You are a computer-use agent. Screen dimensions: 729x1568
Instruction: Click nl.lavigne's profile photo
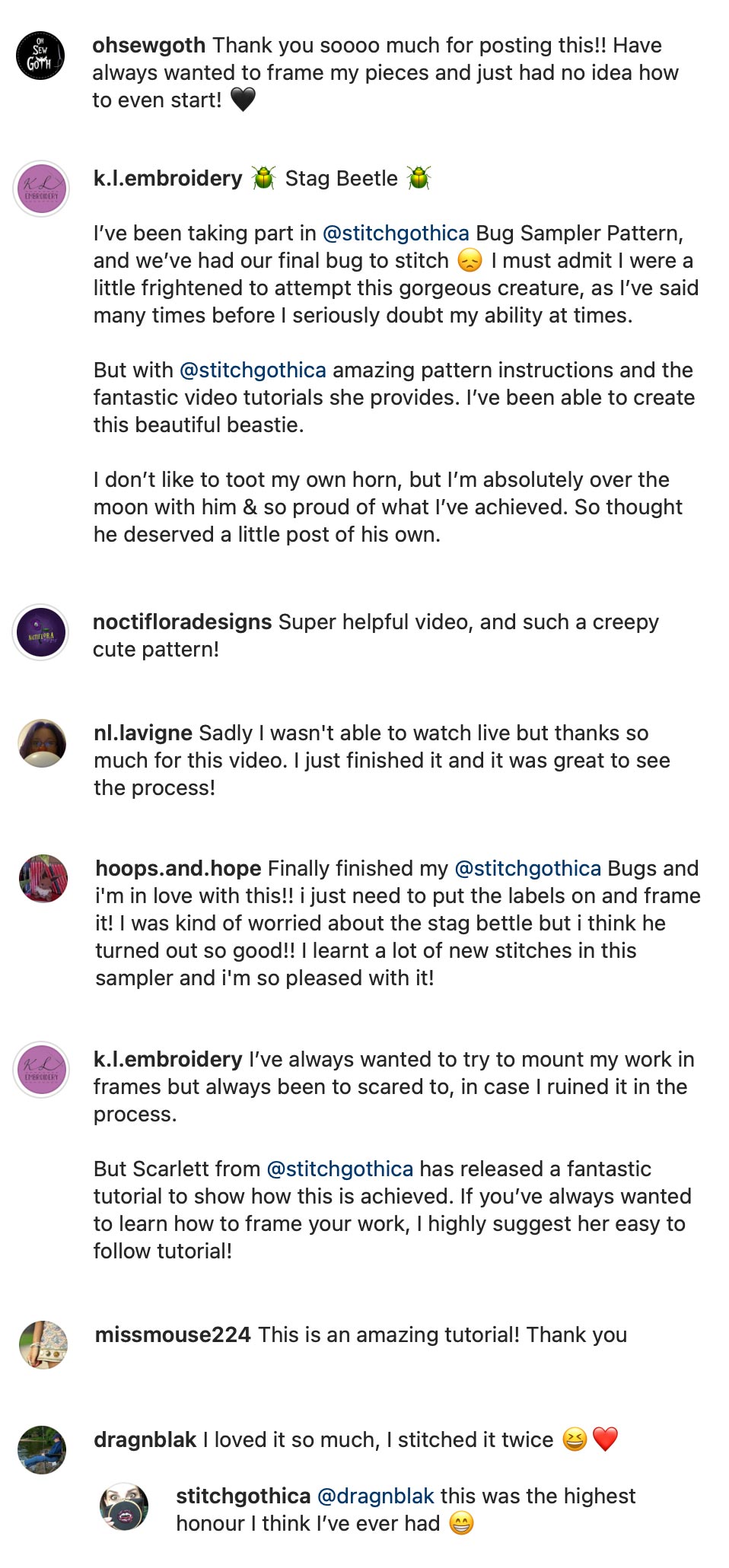click(x=42, y=743)
